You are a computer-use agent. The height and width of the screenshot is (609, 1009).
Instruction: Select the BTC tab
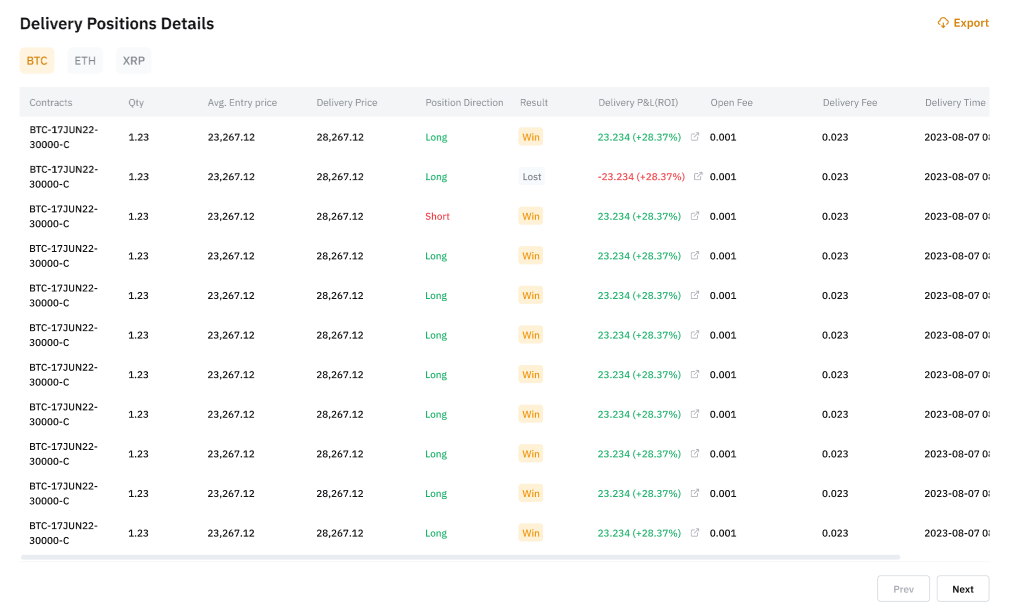[x=37, y=61]
